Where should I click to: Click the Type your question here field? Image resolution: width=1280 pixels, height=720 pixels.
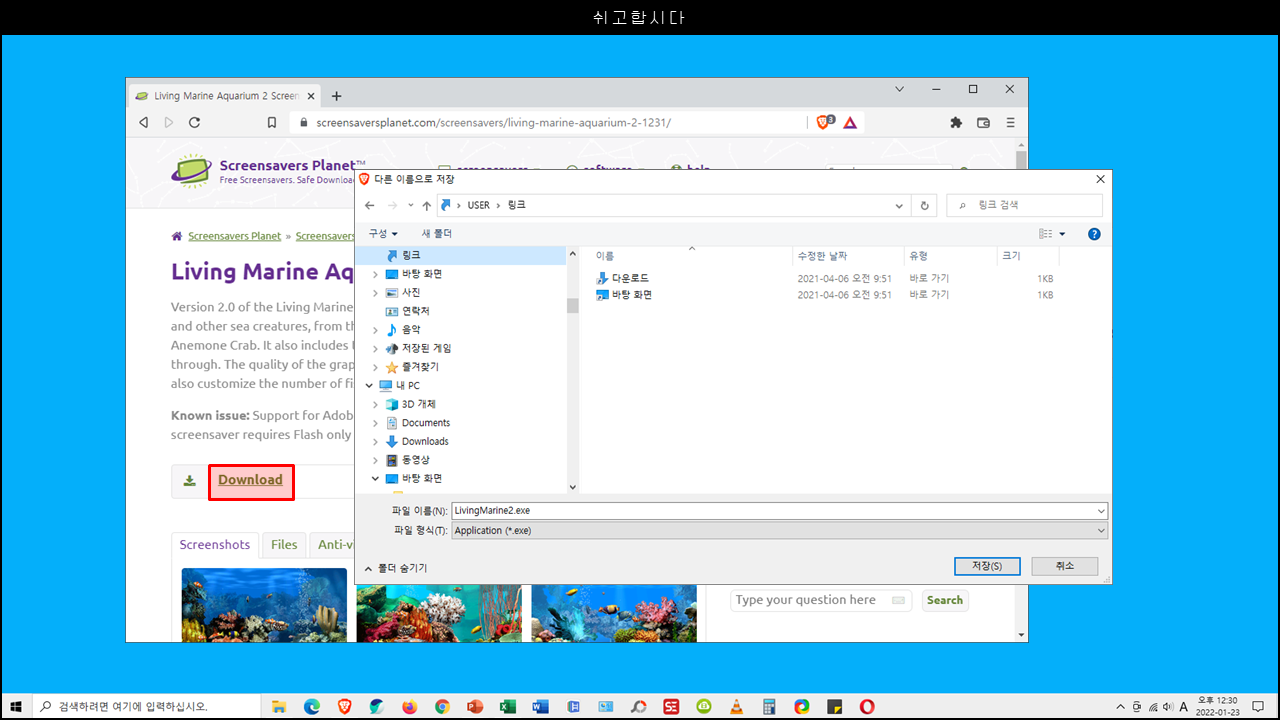822,600
